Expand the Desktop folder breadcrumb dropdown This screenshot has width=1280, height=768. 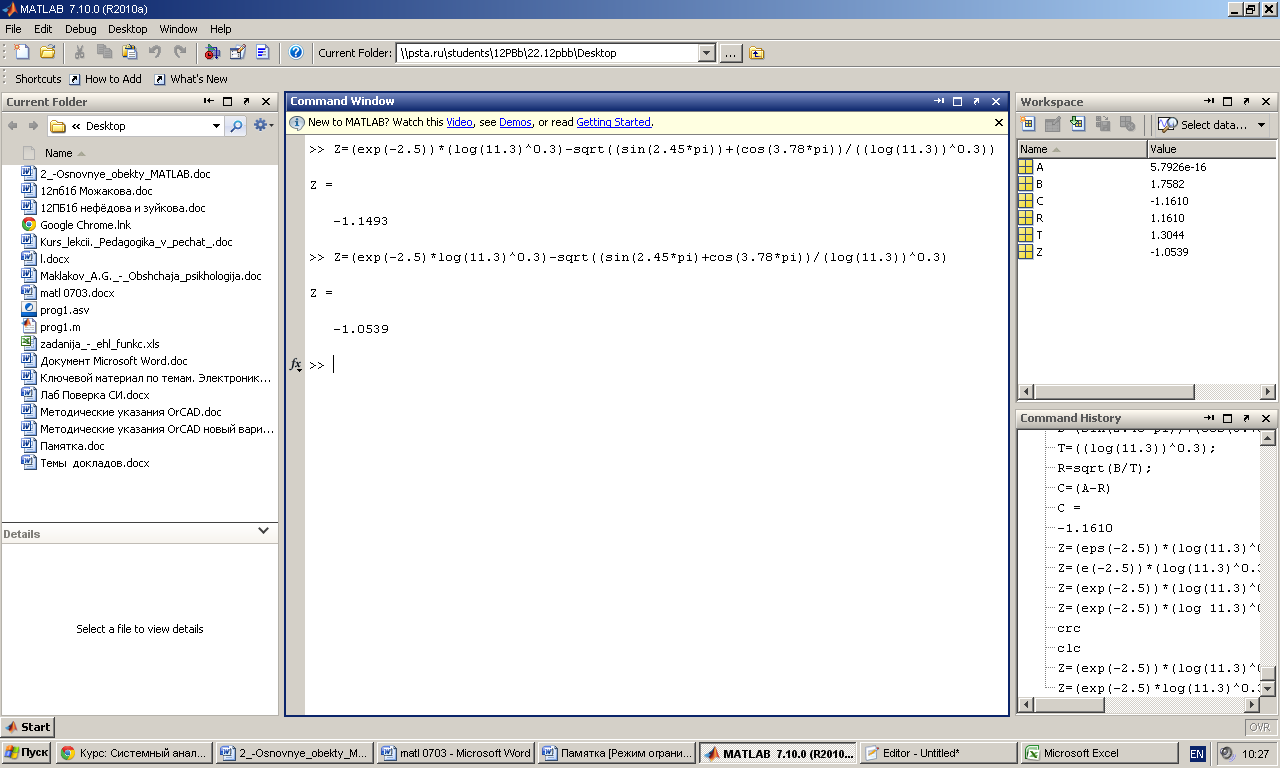pos(216,126)
